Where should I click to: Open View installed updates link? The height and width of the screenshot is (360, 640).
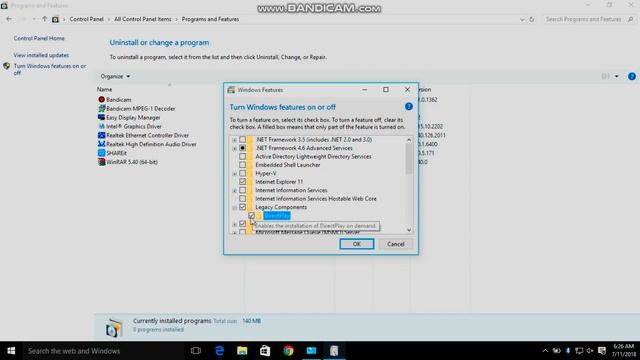[x=41, y=55]
